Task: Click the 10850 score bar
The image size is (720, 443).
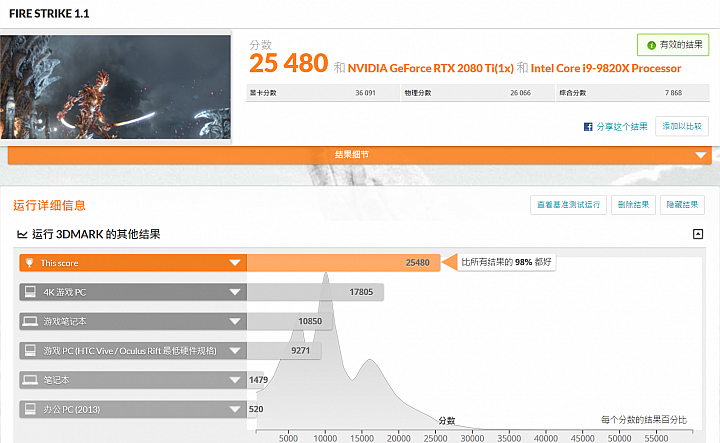Action: point(290,321)
